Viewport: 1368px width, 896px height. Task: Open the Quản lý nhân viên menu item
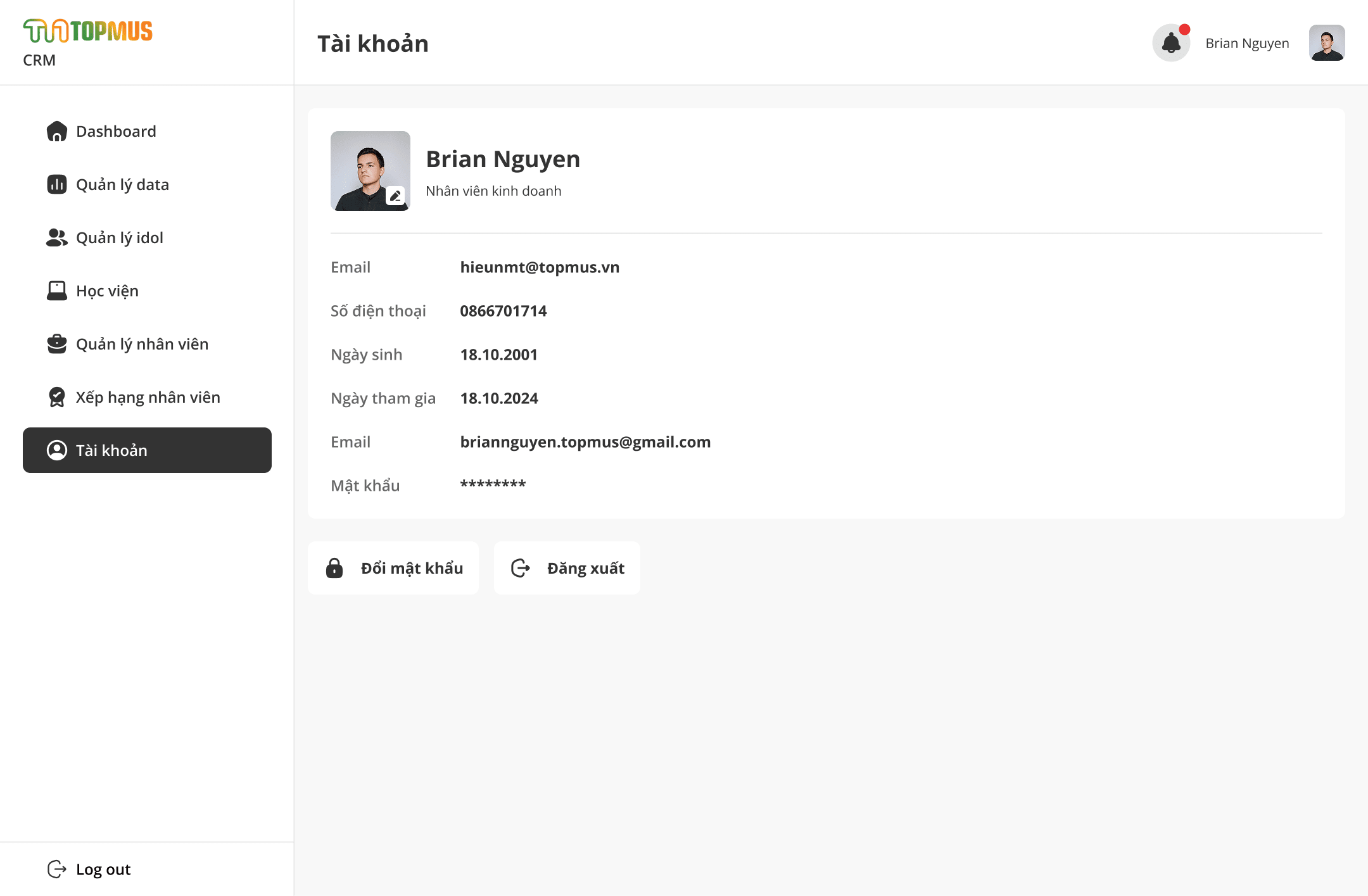point(142,344)
